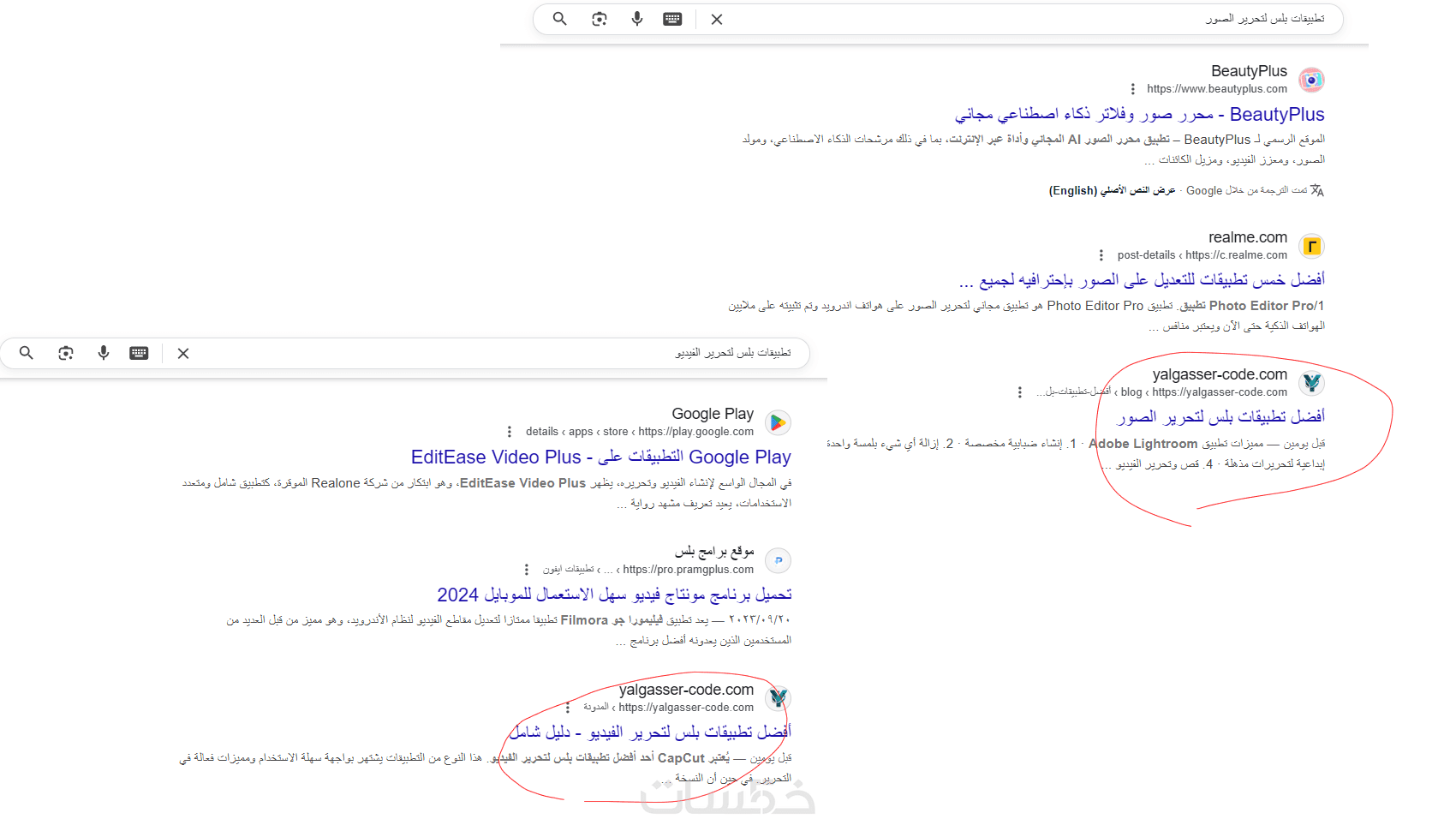This screenshot has height=831, width=1456.
Task: Click the 'Photo Editor Pro/1' snippet text
Action: pos(1267,306)
